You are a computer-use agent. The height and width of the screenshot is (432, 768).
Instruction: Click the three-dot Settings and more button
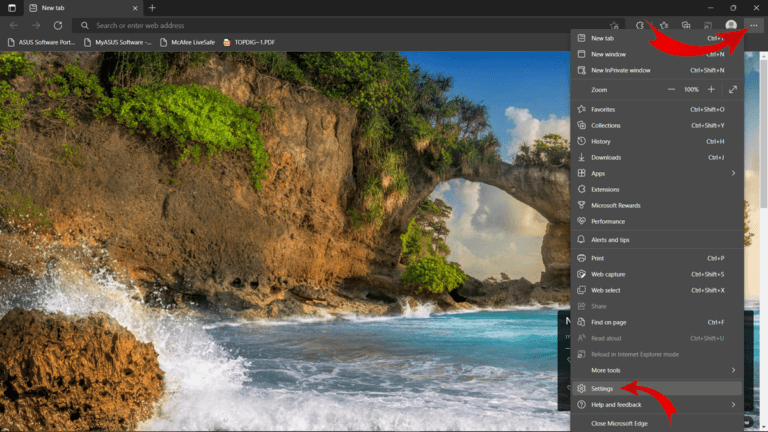coord(754,25)
